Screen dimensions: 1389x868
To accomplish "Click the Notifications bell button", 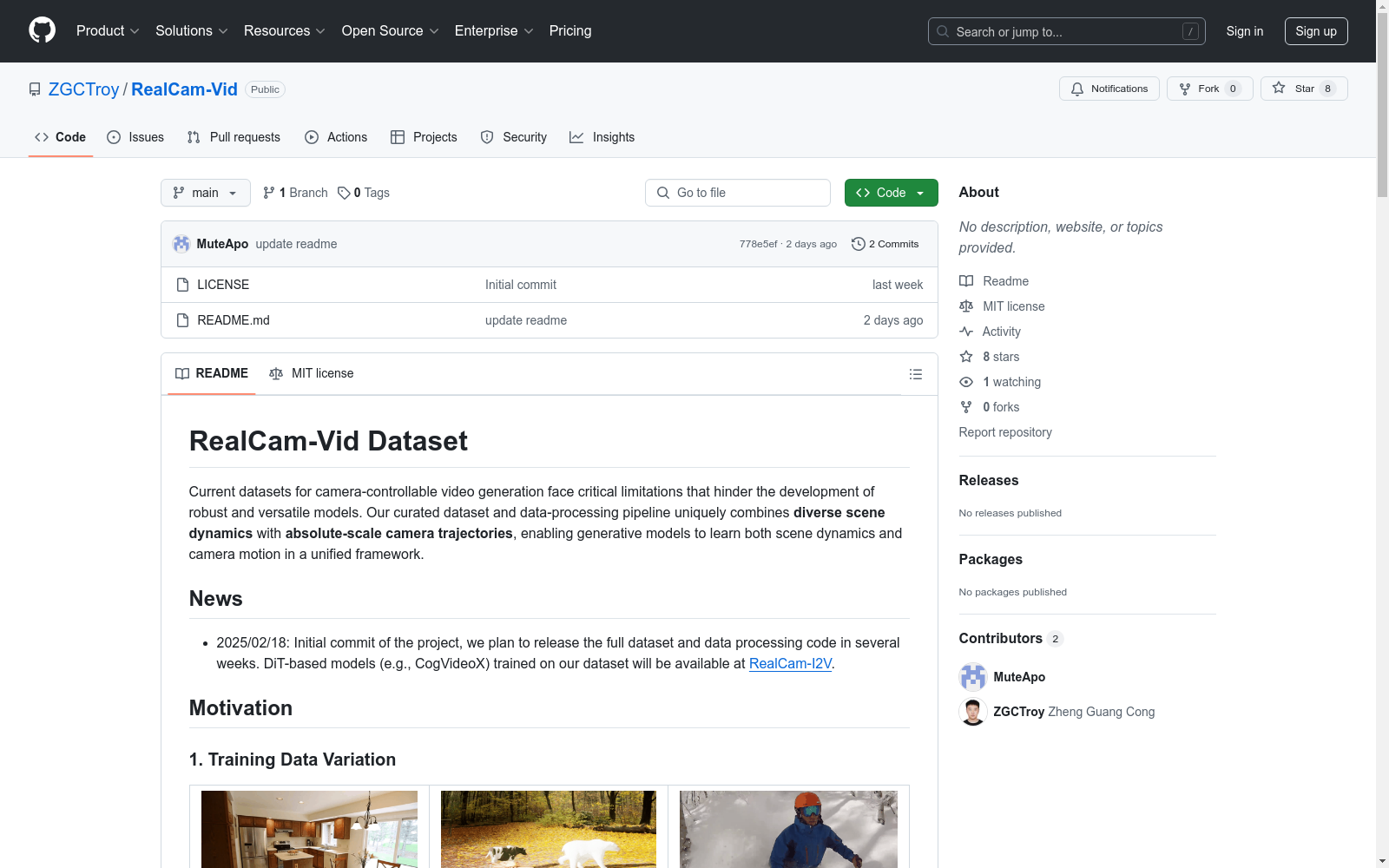I will pos(1109,89).
